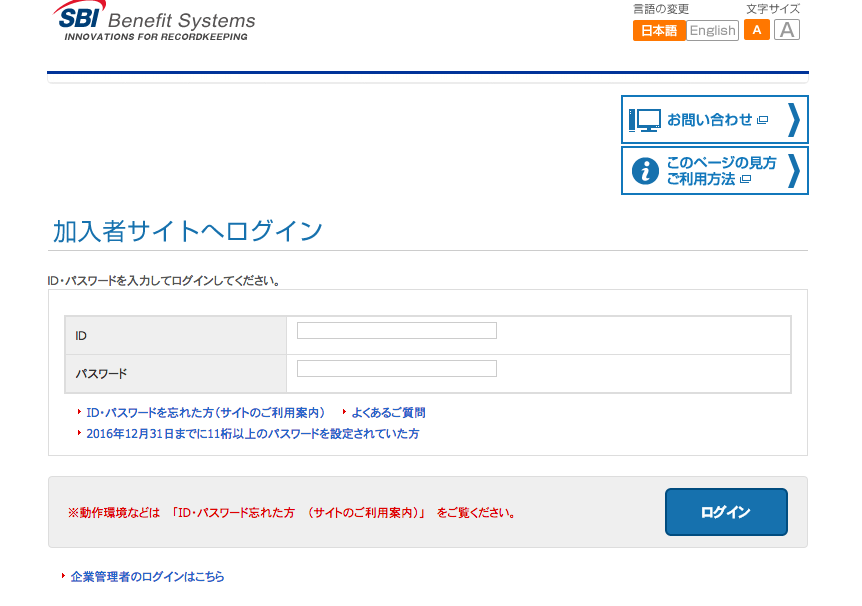The image size is (862, 606).
Task: Click the external window icon next to お問い合わせ
Action: point(764,119)
